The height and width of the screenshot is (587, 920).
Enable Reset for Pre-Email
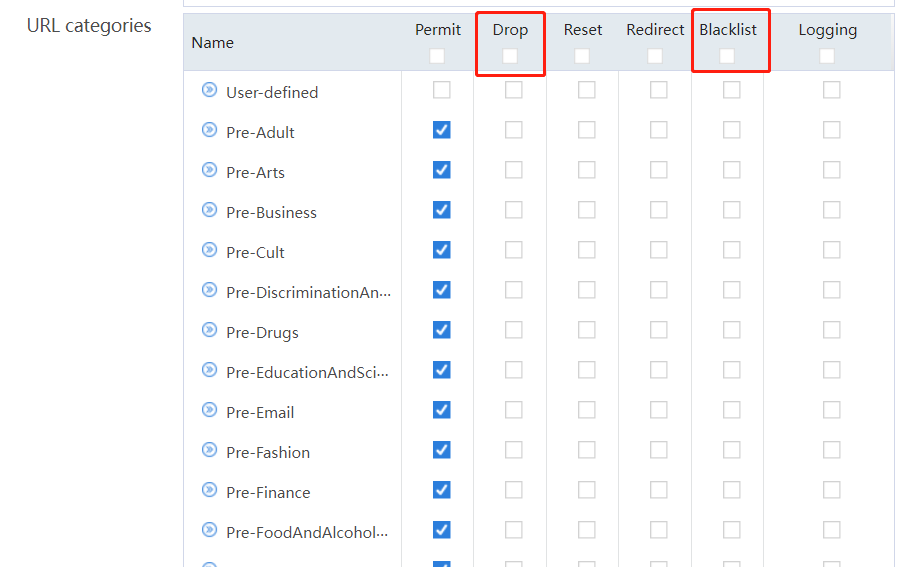coord(587,409)
